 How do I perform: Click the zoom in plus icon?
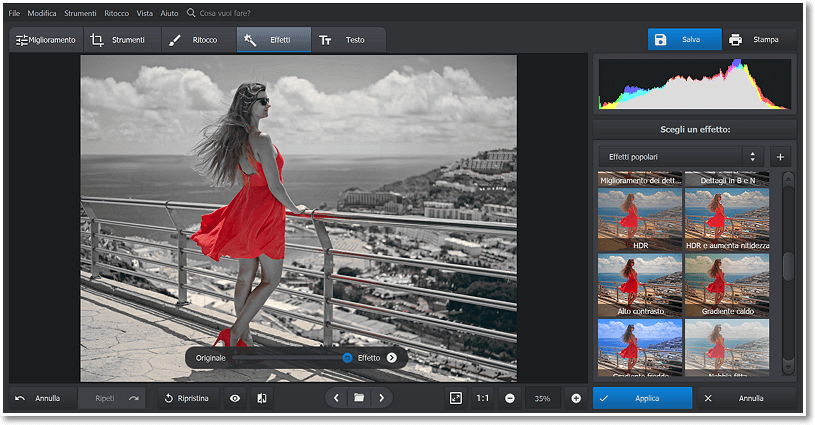pyautogui.click(x=576, y=399)
